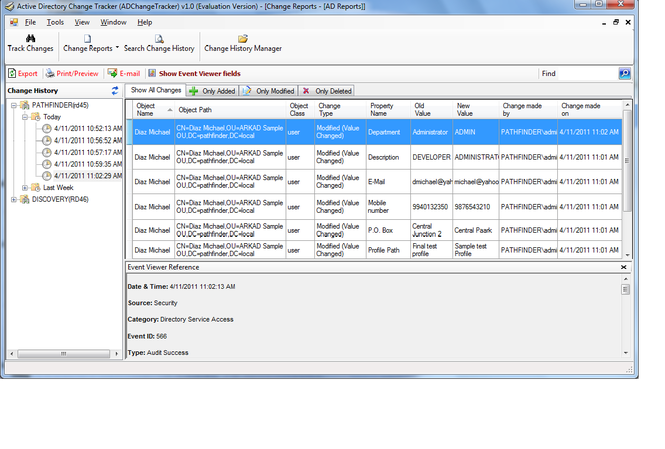The width and height of the screenshot is (665, 449).
Task: Expand the DISCOVERY(RD46) tree node
Action: (x=14, y=199)
